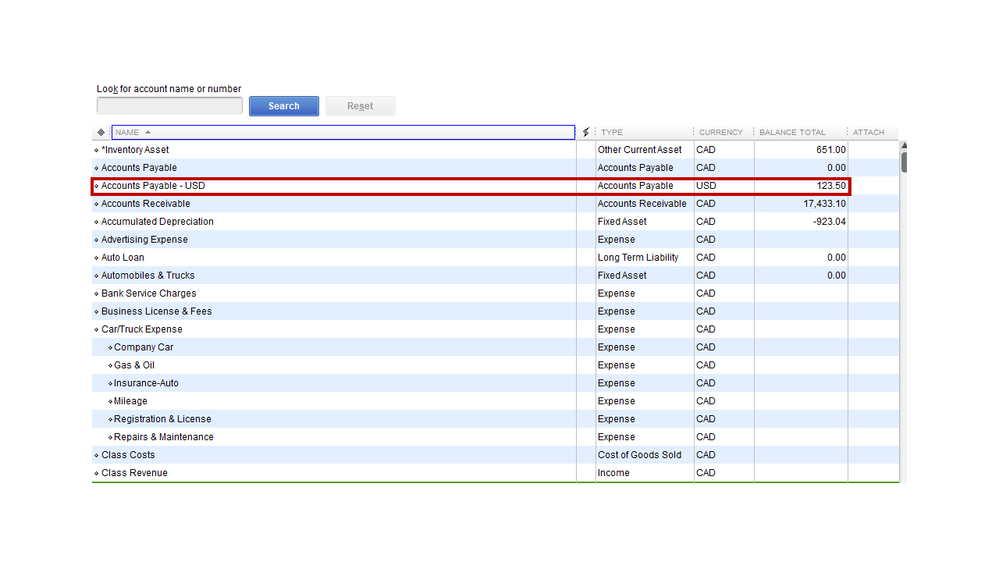The image size is (999, 562).
Task: Select the *Inventory Asset account row
Action: [x=496, y=150]
